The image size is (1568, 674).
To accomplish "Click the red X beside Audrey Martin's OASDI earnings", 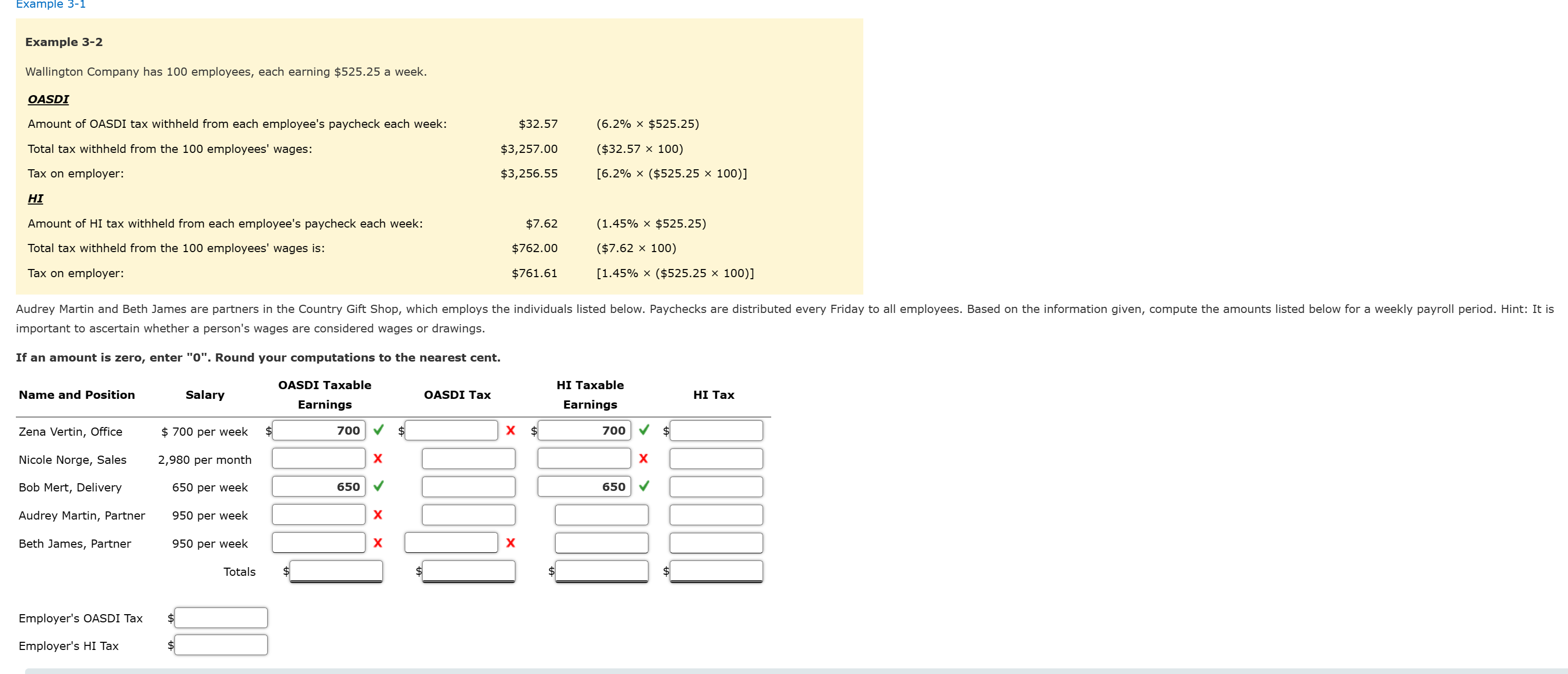I will pyautogui.click(x=379, y=514).
